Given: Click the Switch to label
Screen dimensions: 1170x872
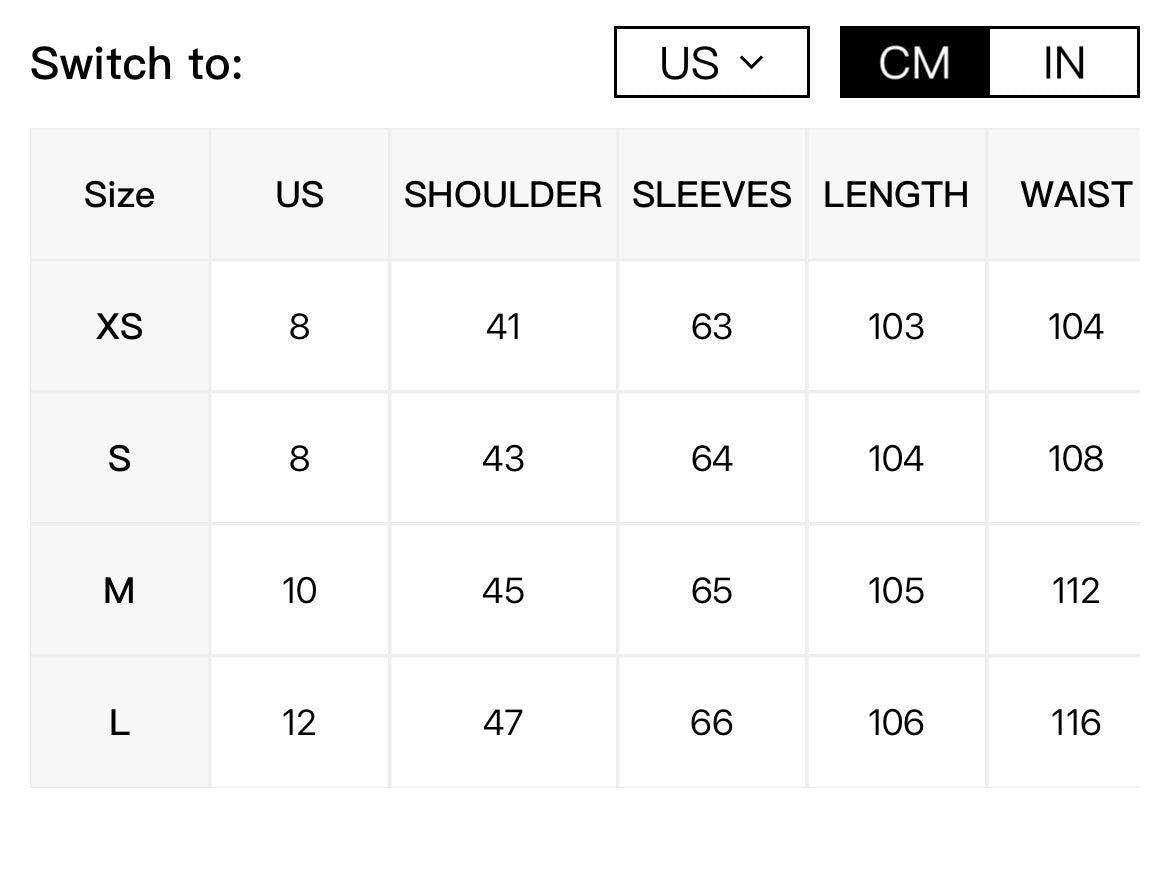Looking at the screenshot, I should click(x=137, y=63).
